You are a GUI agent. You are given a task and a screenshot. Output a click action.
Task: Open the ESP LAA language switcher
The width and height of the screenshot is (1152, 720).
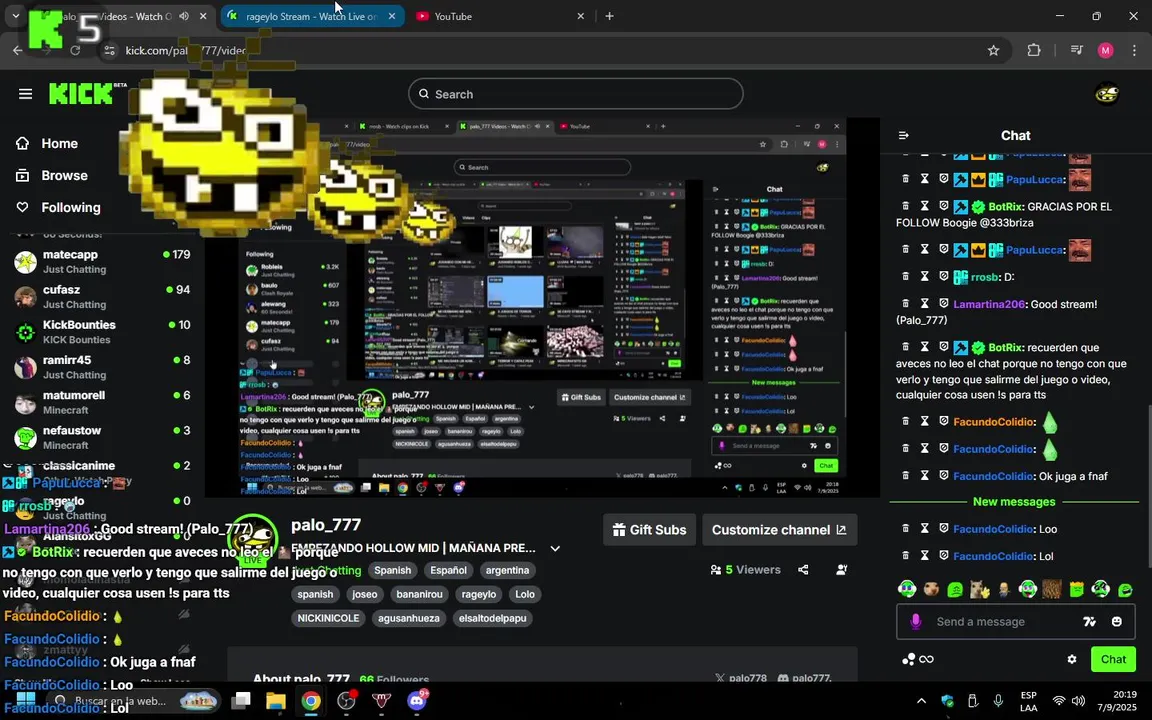click(1029, 701)
